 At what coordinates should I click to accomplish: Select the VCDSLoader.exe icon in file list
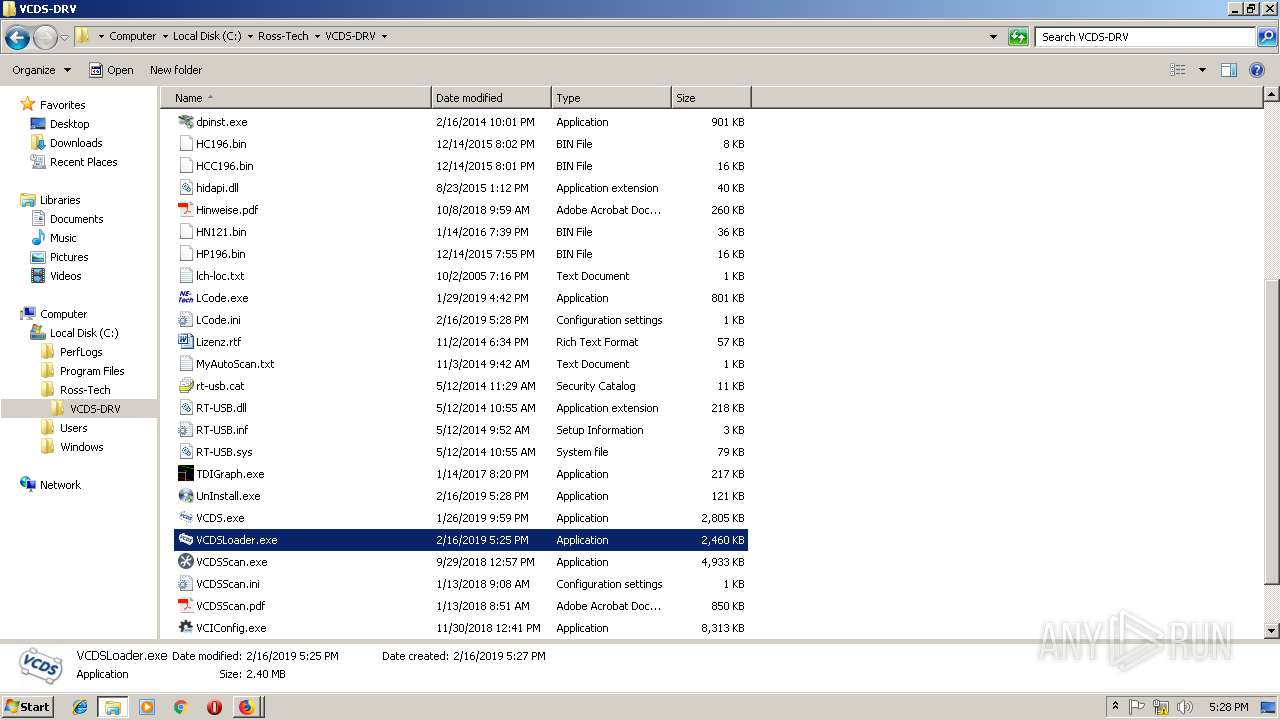click(186, 540)
